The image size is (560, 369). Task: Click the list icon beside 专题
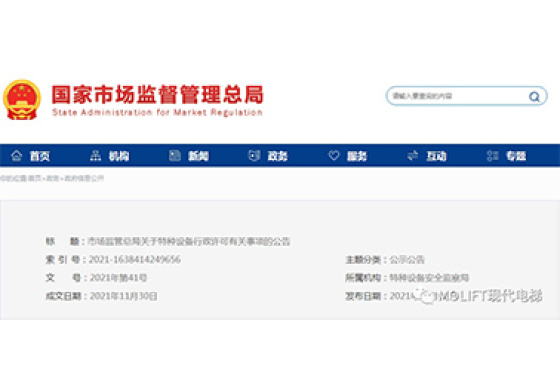[492, 156]
